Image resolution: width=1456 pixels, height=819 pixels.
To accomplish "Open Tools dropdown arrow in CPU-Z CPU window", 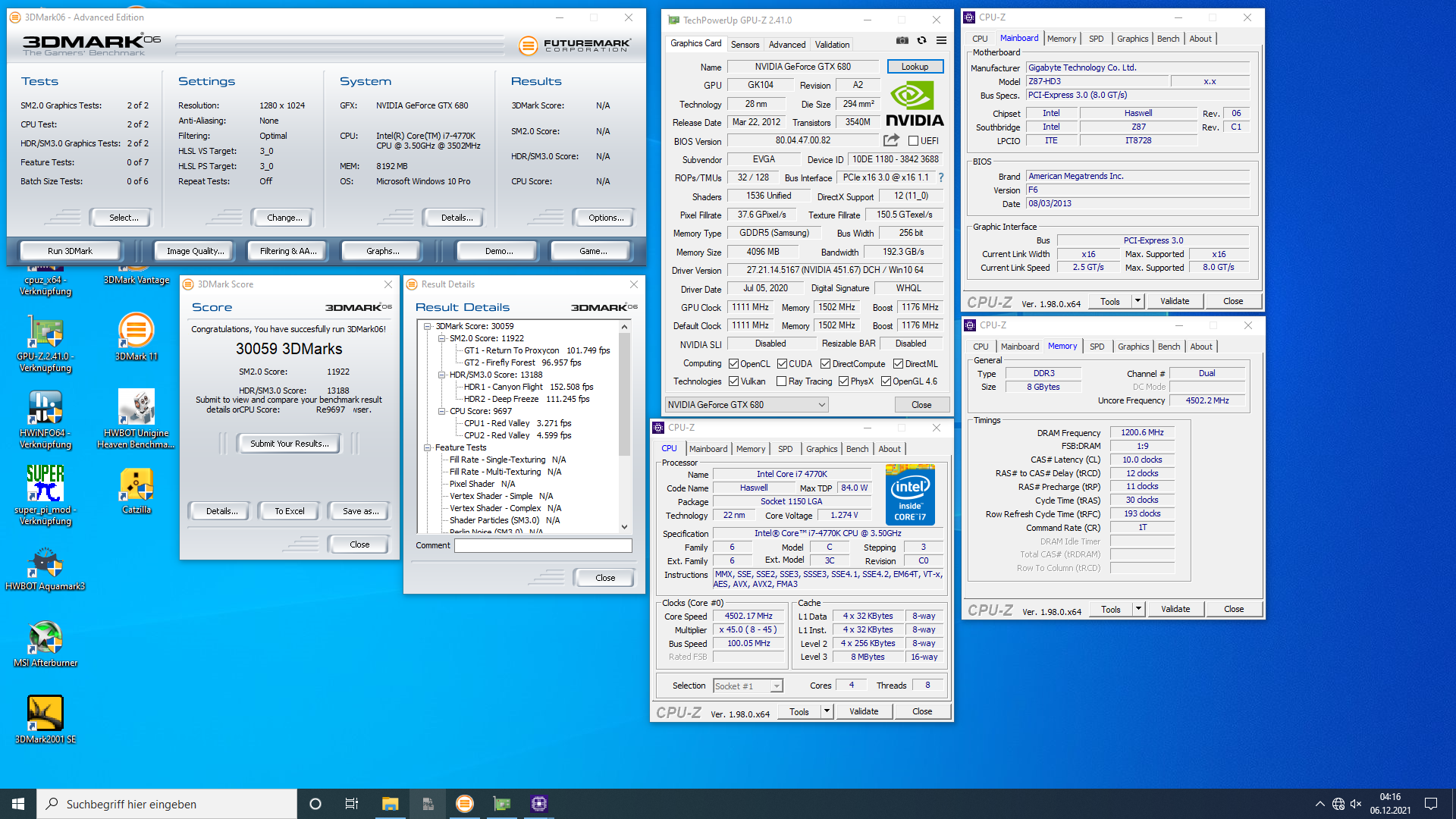I will click(x=827, y=711).
